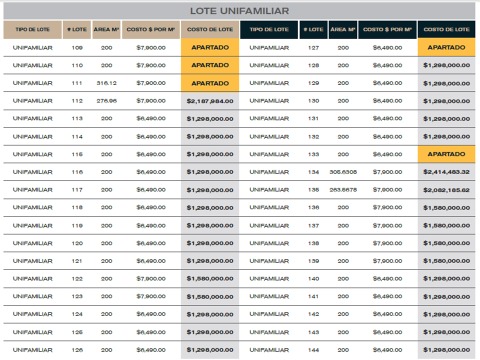Click lot number 144 in the right table
The width and height of the screenshot is (480, 360).
click(x=313, y=350)
